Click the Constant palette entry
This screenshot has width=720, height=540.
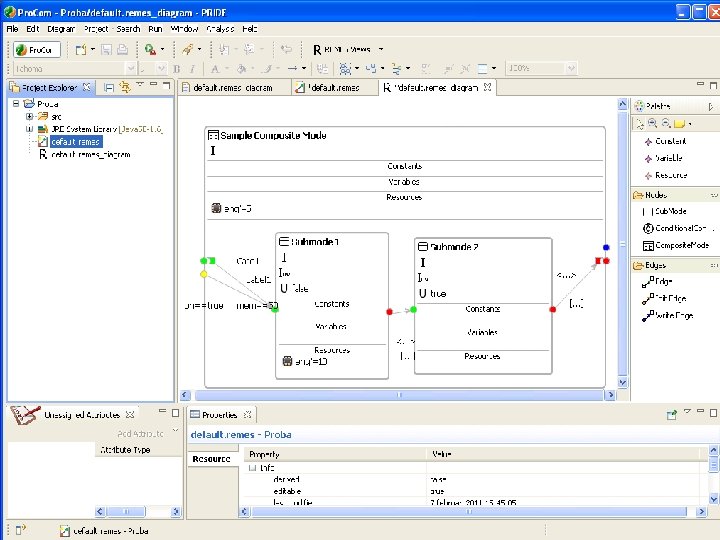[670, 141]
